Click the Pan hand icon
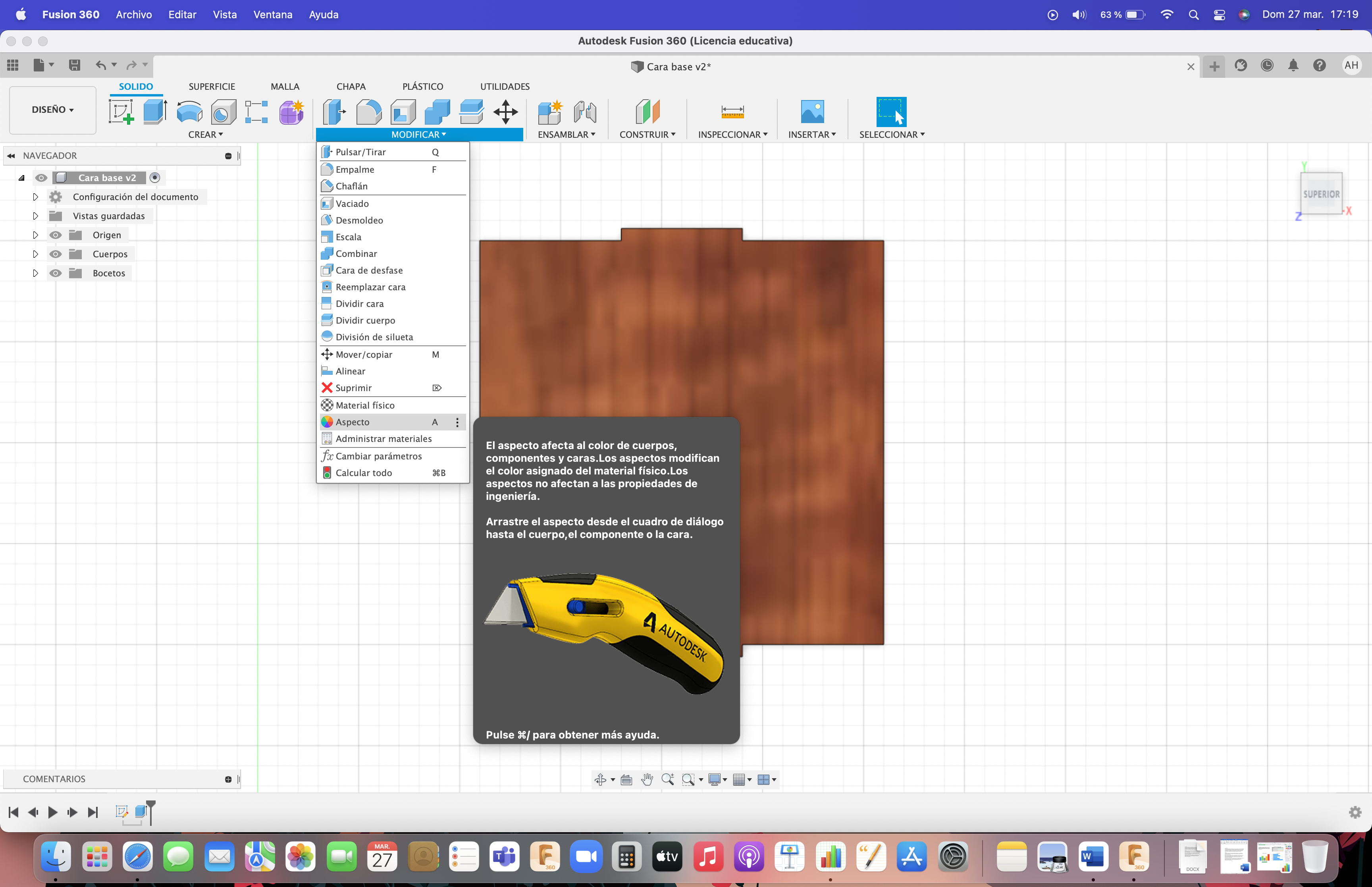 click(647, 779)
